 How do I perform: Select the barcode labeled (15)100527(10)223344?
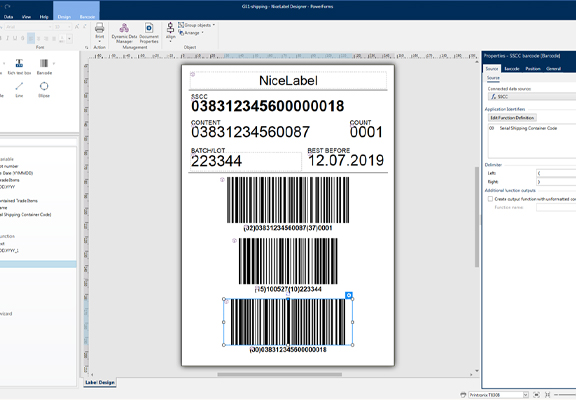[288, 261]
